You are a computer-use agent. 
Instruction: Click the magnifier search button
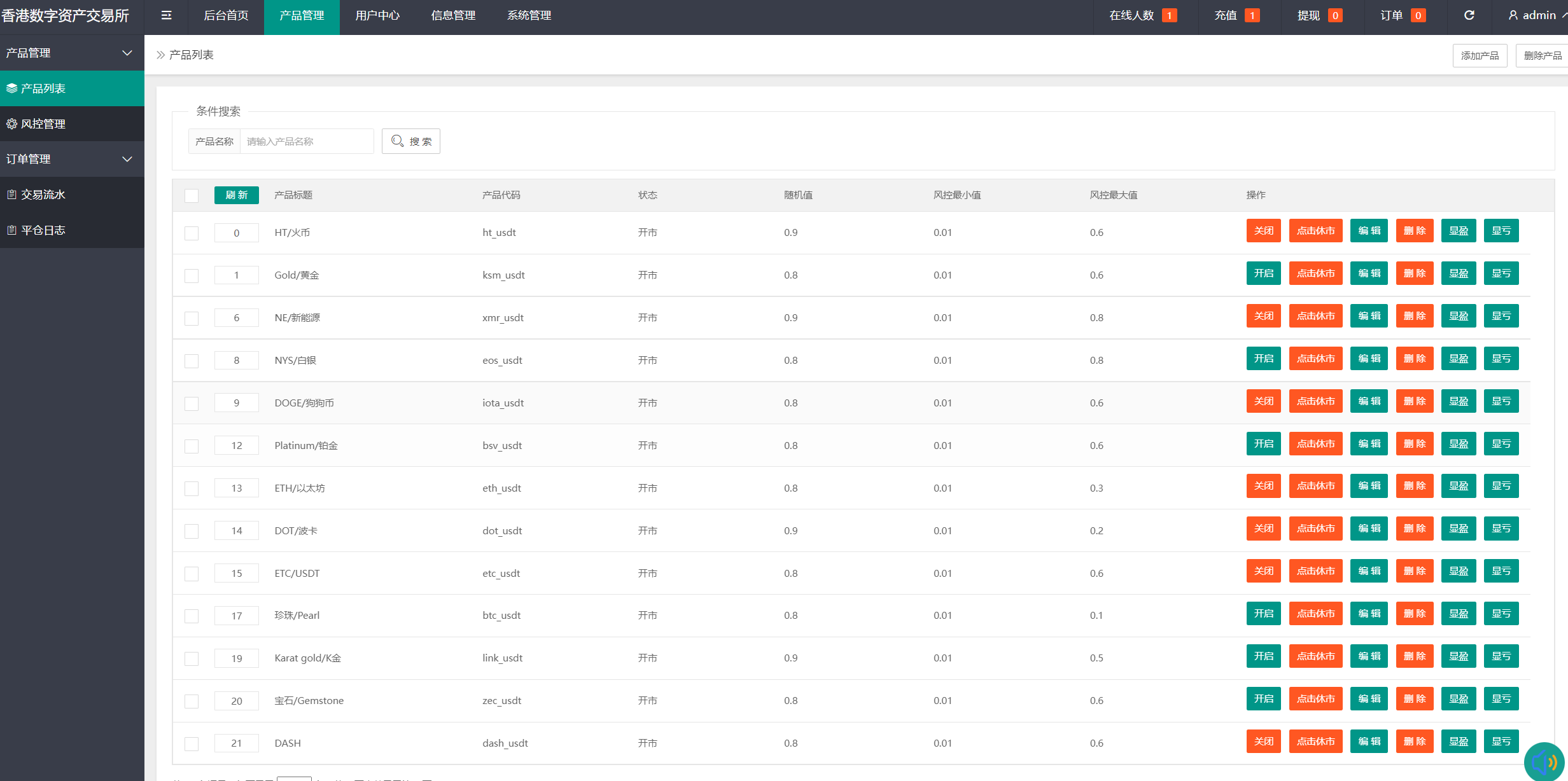tap(411, 141)
